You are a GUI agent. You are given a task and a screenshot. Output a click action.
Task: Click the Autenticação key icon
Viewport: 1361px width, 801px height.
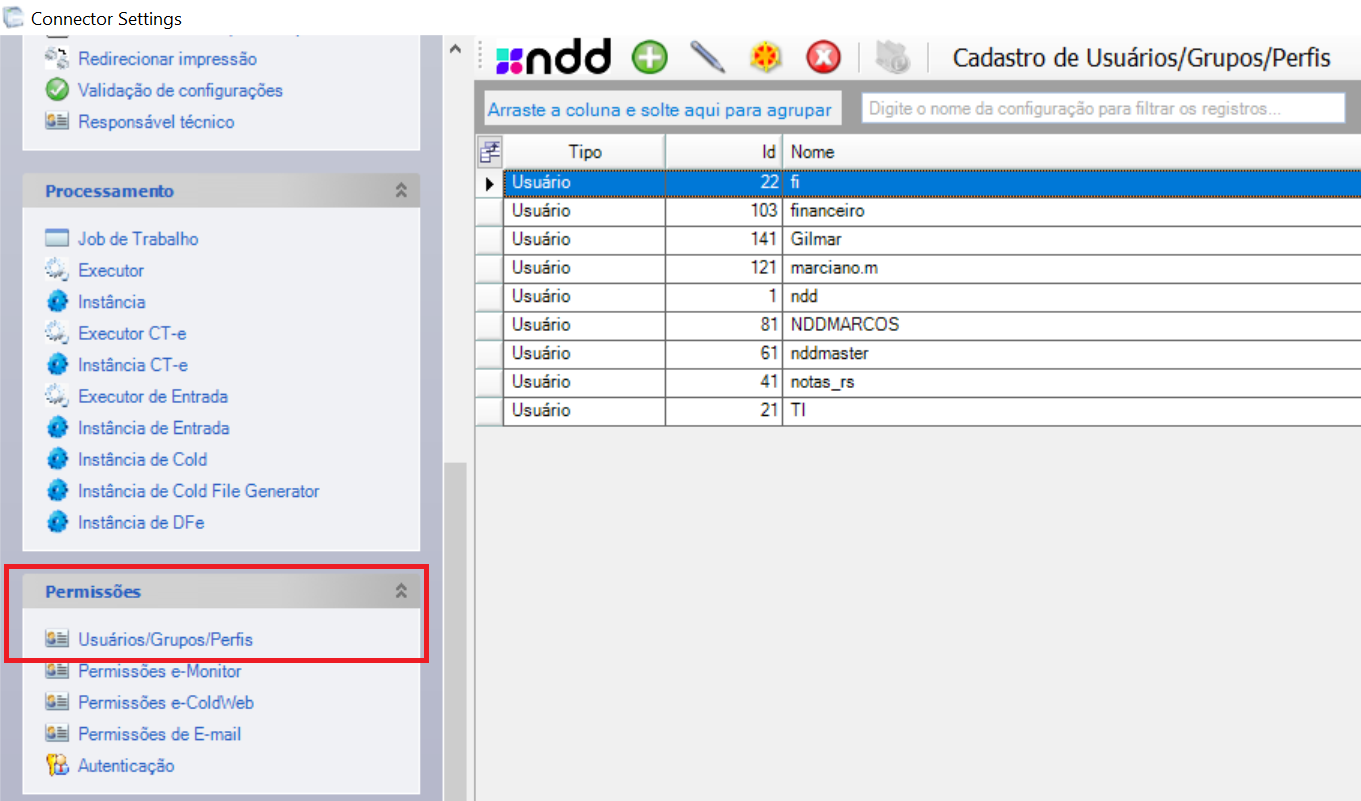click(57, 765)
